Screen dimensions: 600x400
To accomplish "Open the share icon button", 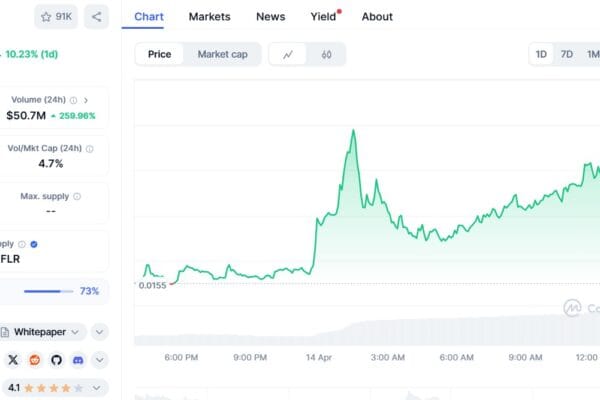I will point(96,17).
